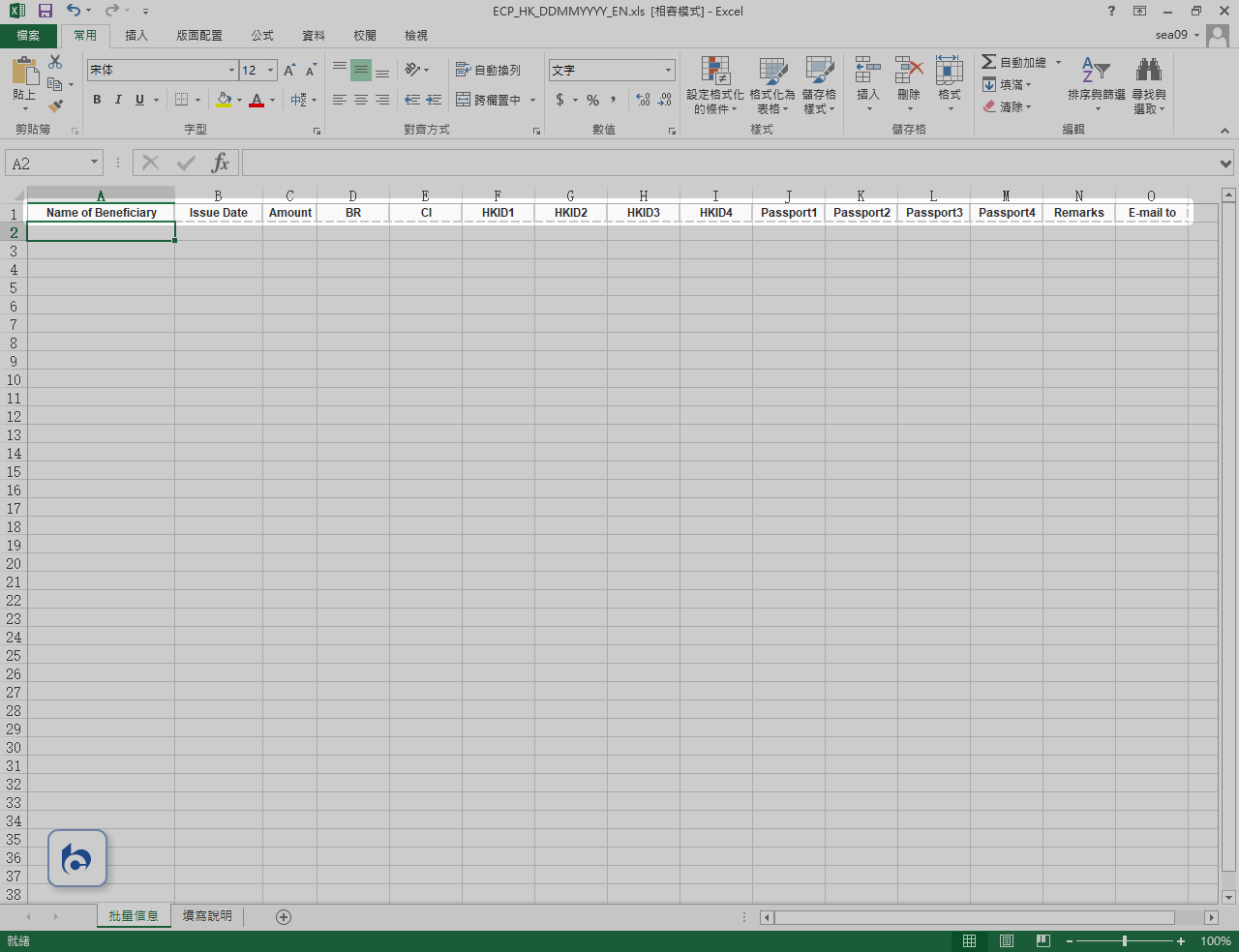Click the AutoSum sigma icon
The height and width of the screenshot is (952, 1239).
click(x=988, y=62)
